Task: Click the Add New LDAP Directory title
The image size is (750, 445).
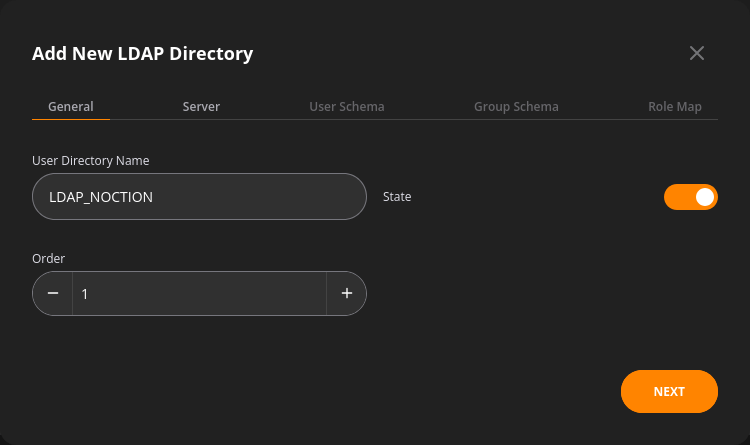Action: pyautogui.click(x=143, y=54)
